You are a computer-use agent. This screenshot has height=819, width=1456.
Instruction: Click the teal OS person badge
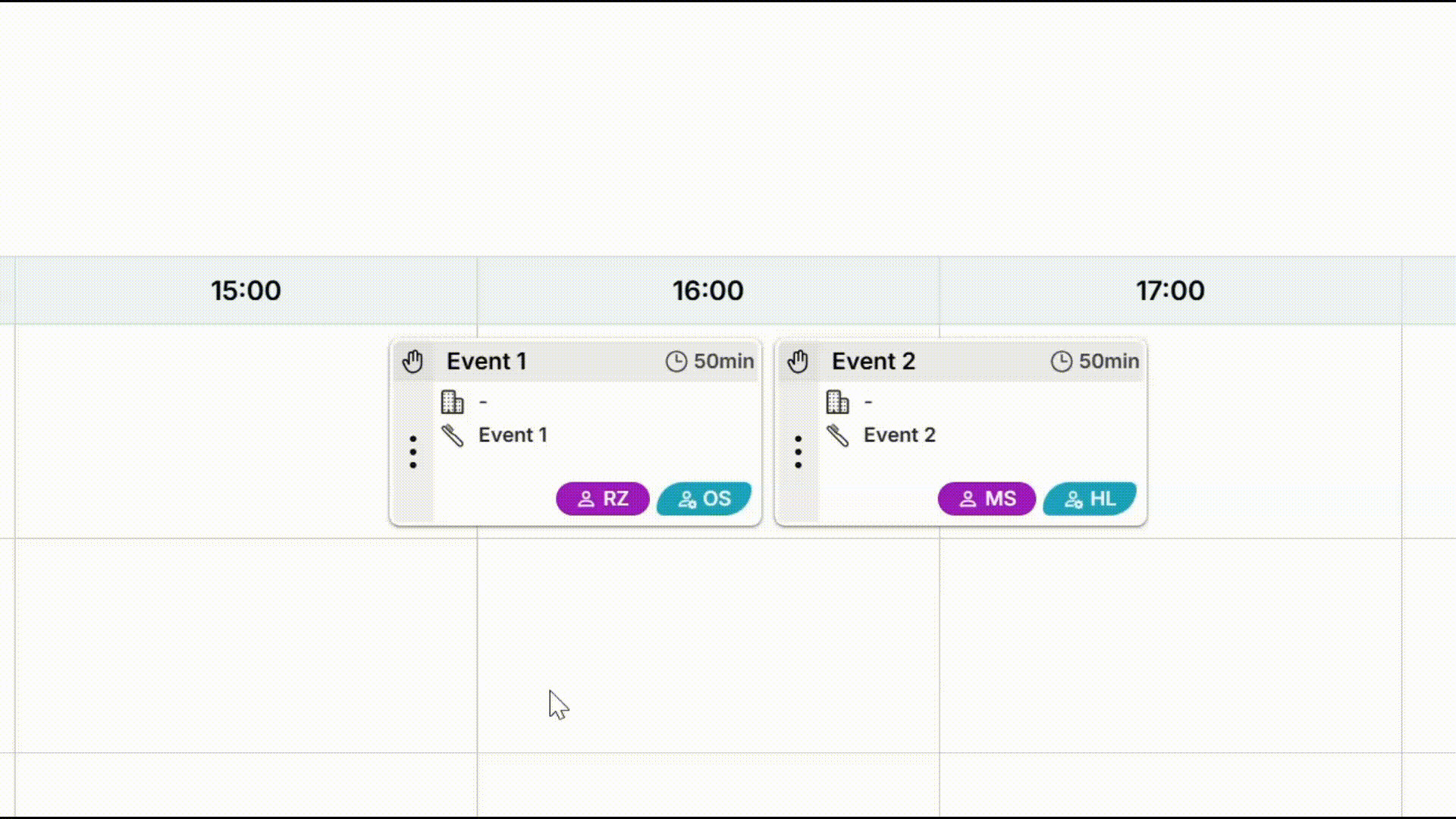pos(704,499)
